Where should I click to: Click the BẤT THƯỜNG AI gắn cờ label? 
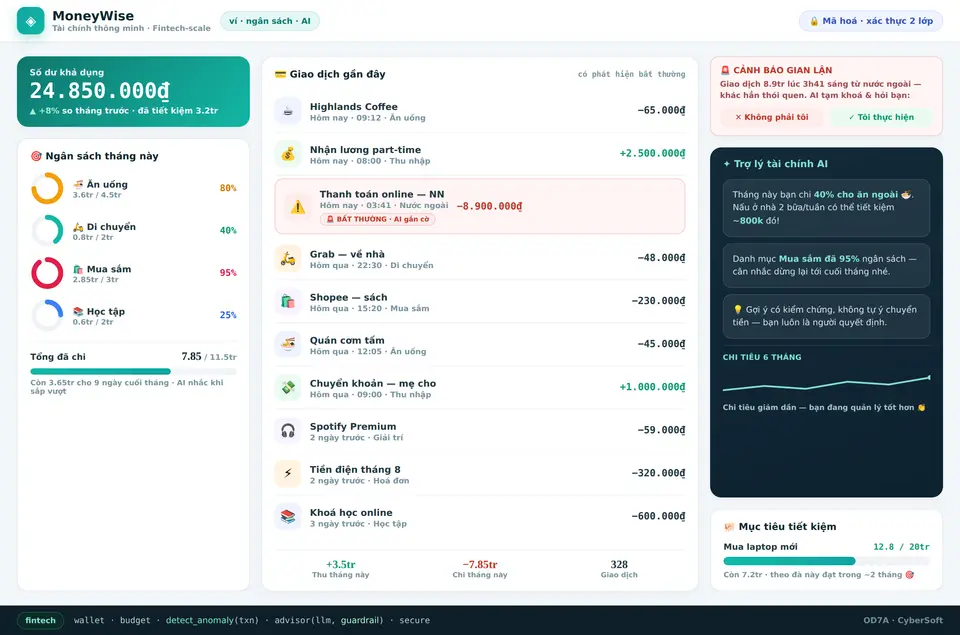pos(378,219)
